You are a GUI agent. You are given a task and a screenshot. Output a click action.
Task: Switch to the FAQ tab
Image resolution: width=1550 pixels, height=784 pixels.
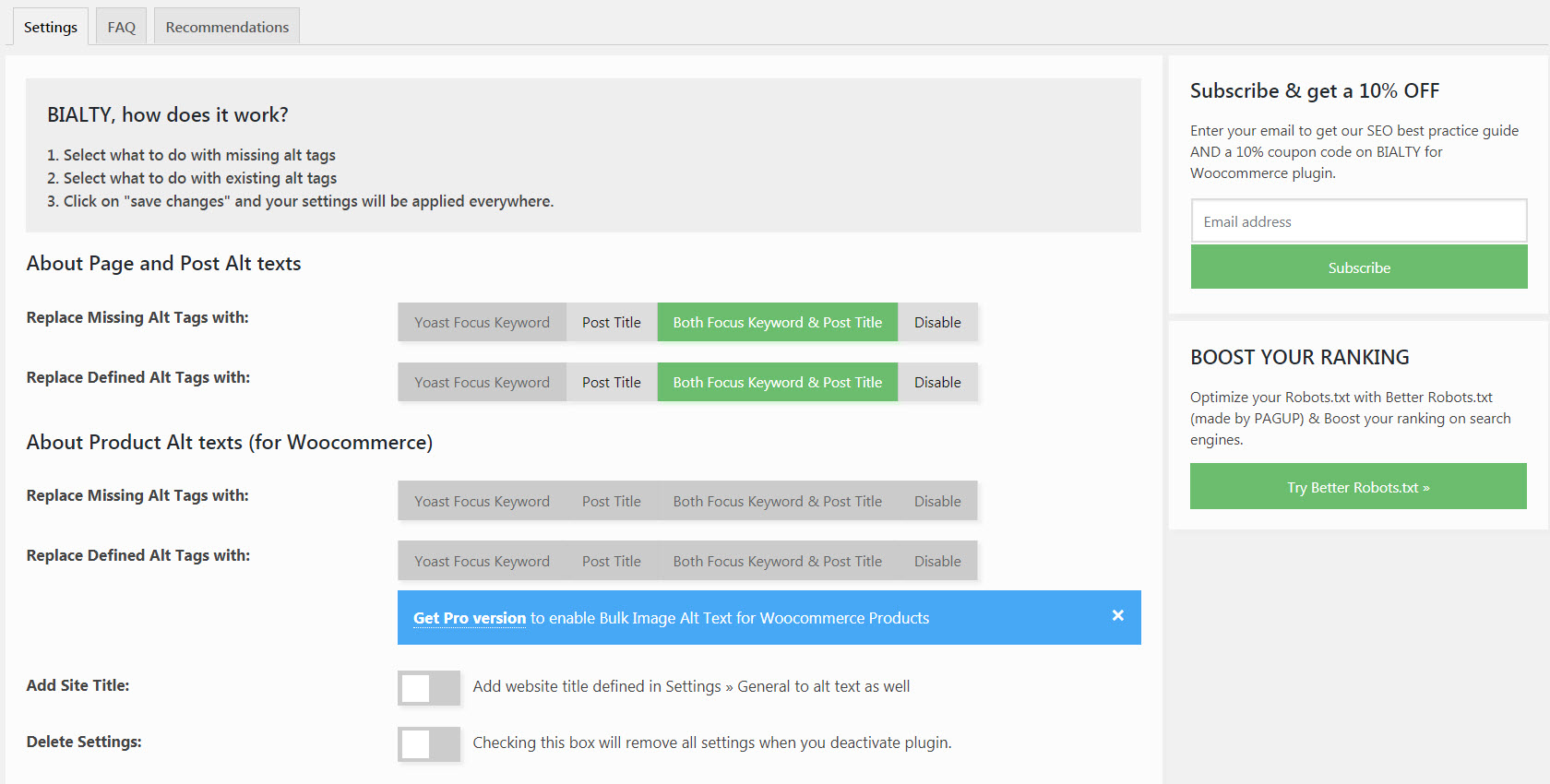pyautogui.click(x=122, y=27)
